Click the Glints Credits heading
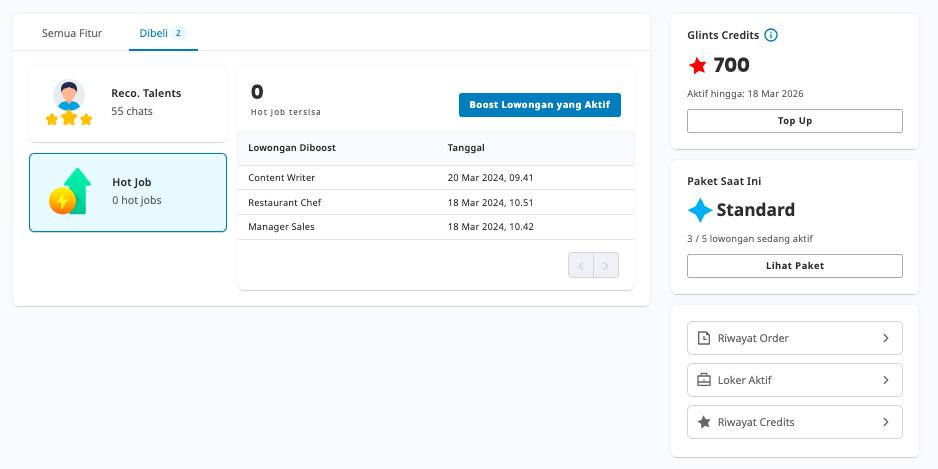Screen dimensions: 938x469 (723, 35)
